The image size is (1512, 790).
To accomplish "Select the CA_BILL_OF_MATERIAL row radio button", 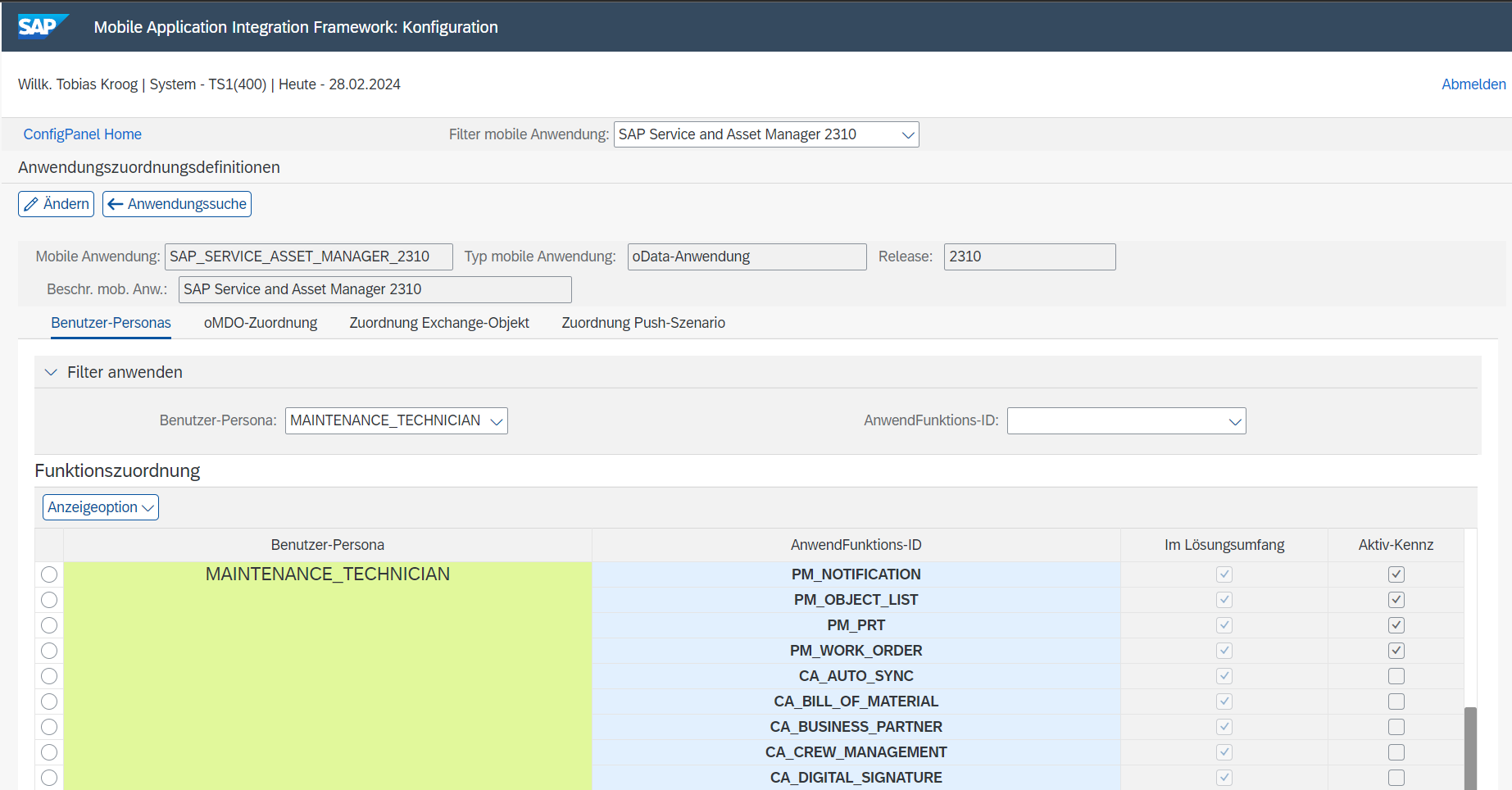I will (49, 701).
